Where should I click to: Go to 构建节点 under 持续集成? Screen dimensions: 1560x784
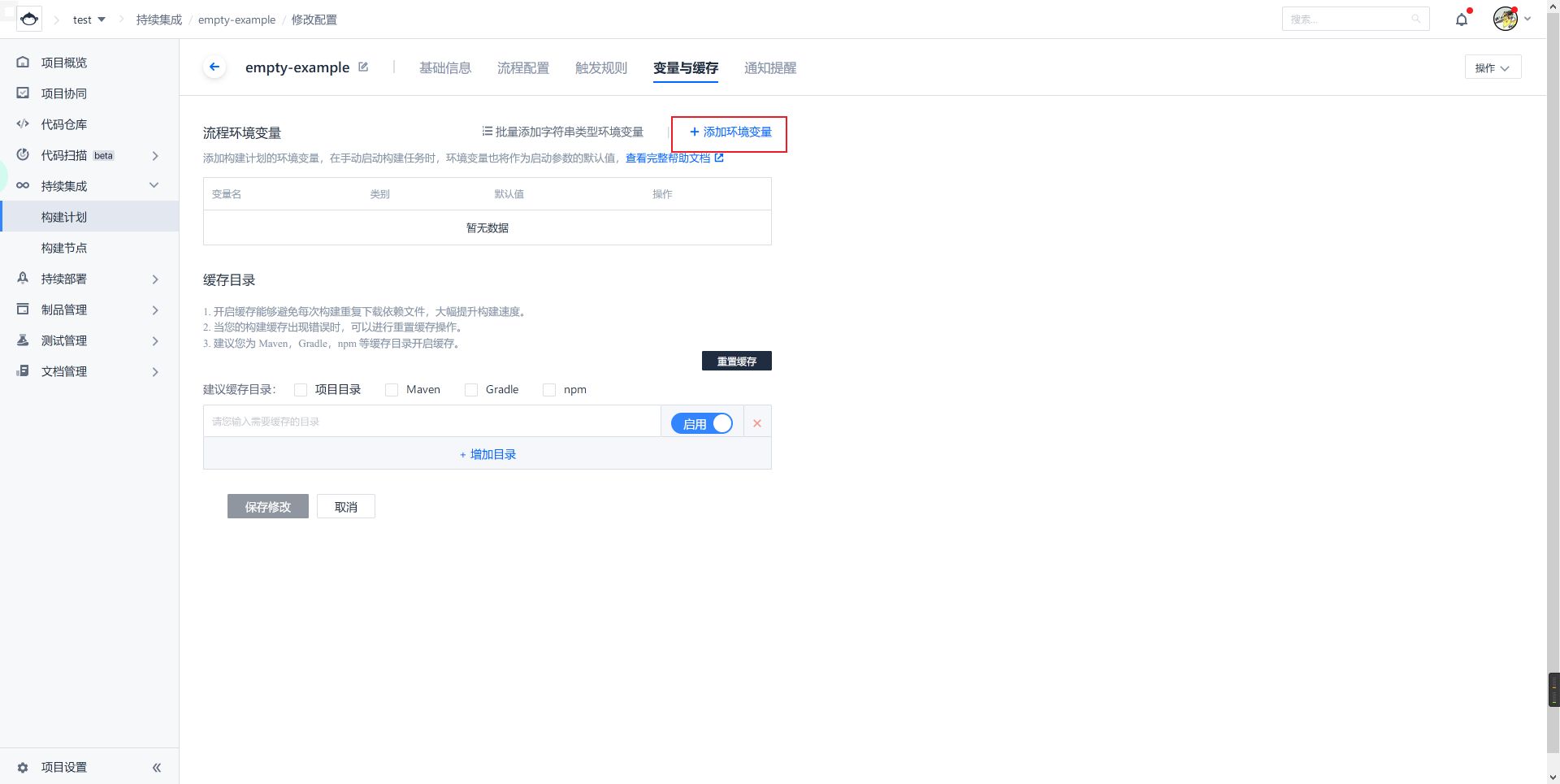click(x=65, y=248)
